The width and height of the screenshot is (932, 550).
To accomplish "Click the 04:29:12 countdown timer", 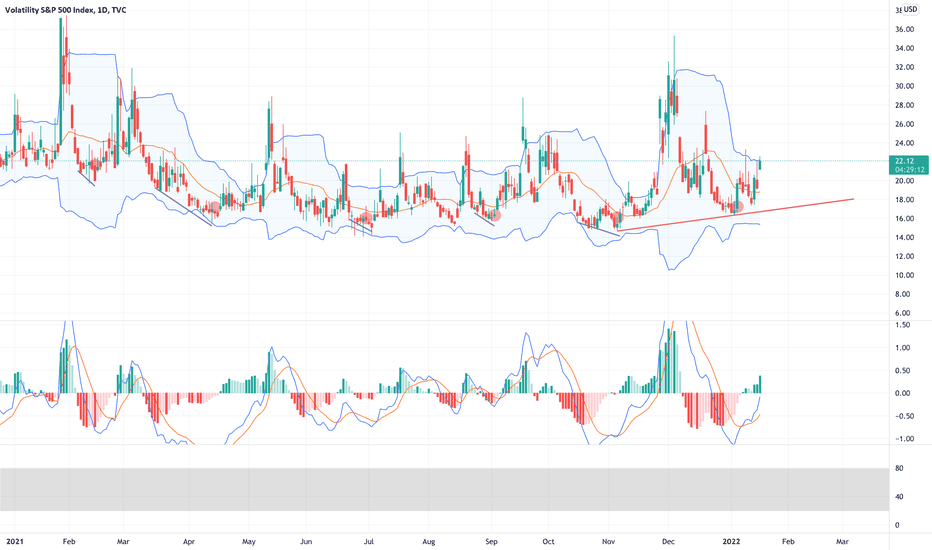I will 909,169.
